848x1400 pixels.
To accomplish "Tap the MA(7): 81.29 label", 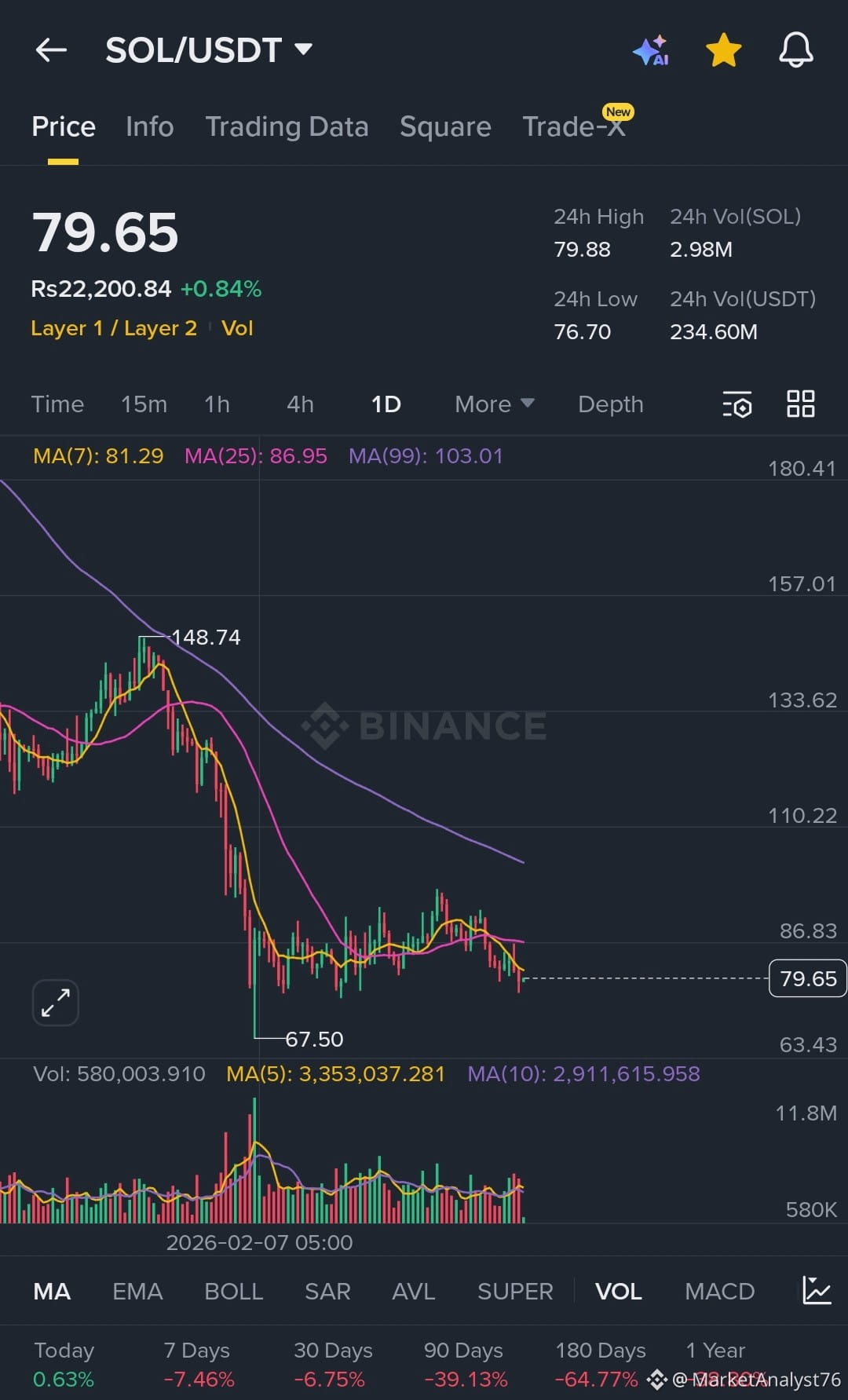I will click(x=98, y=455).
